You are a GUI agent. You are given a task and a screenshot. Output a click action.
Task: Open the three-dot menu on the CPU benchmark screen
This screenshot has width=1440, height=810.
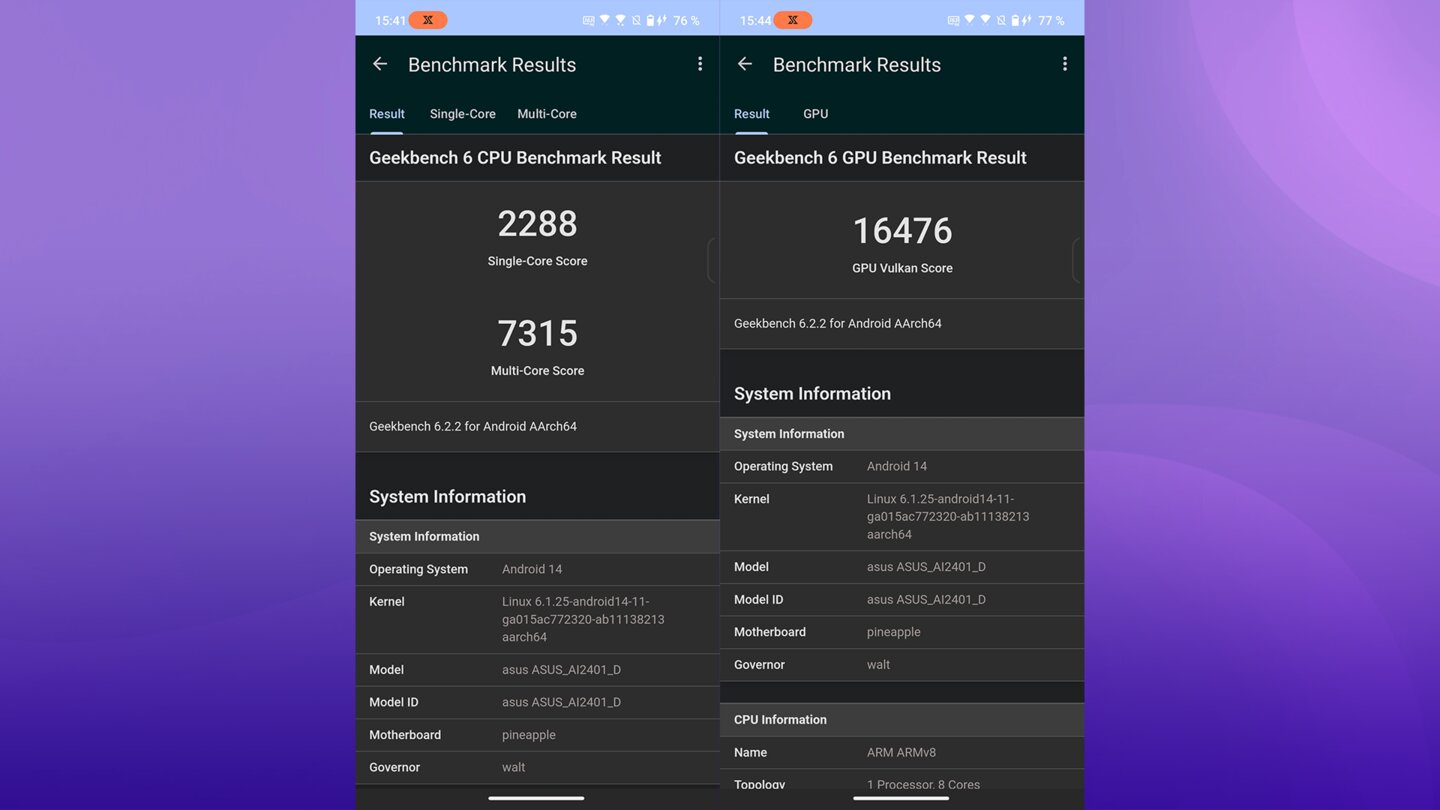pos(700,64)
